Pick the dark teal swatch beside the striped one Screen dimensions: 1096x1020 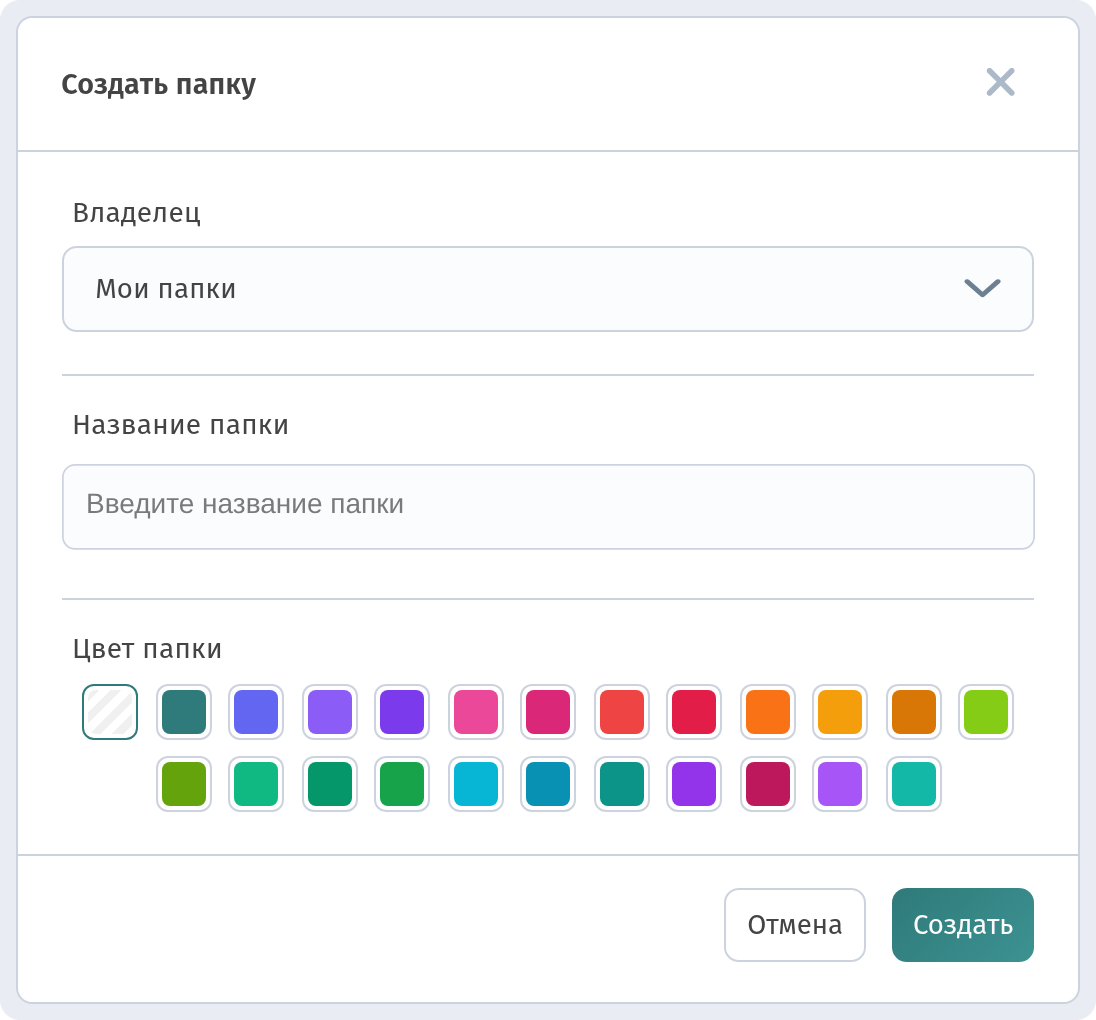pyautogui.click(x=184, y=712)
